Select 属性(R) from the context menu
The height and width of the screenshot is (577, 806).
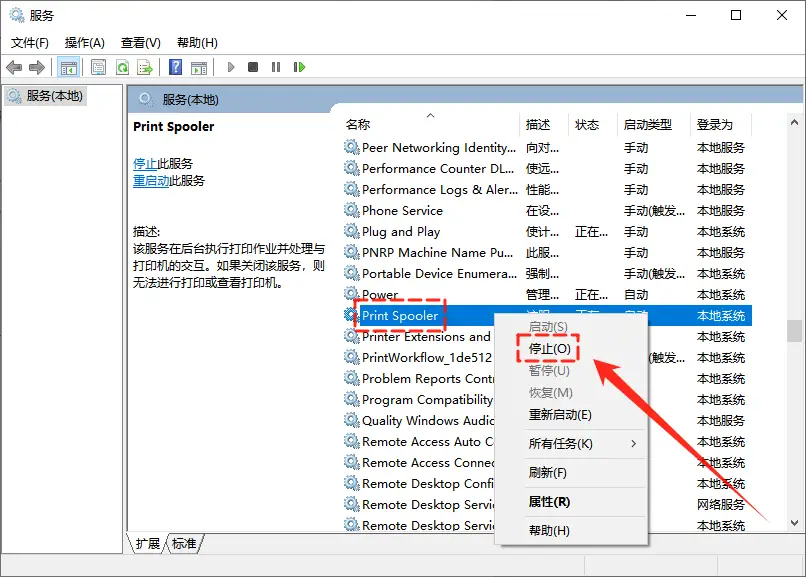point(549,502)
